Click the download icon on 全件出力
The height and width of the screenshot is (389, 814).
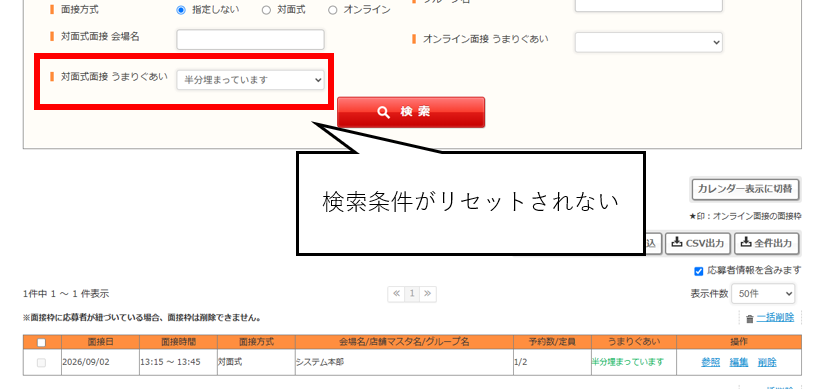[x=745, y=242]
